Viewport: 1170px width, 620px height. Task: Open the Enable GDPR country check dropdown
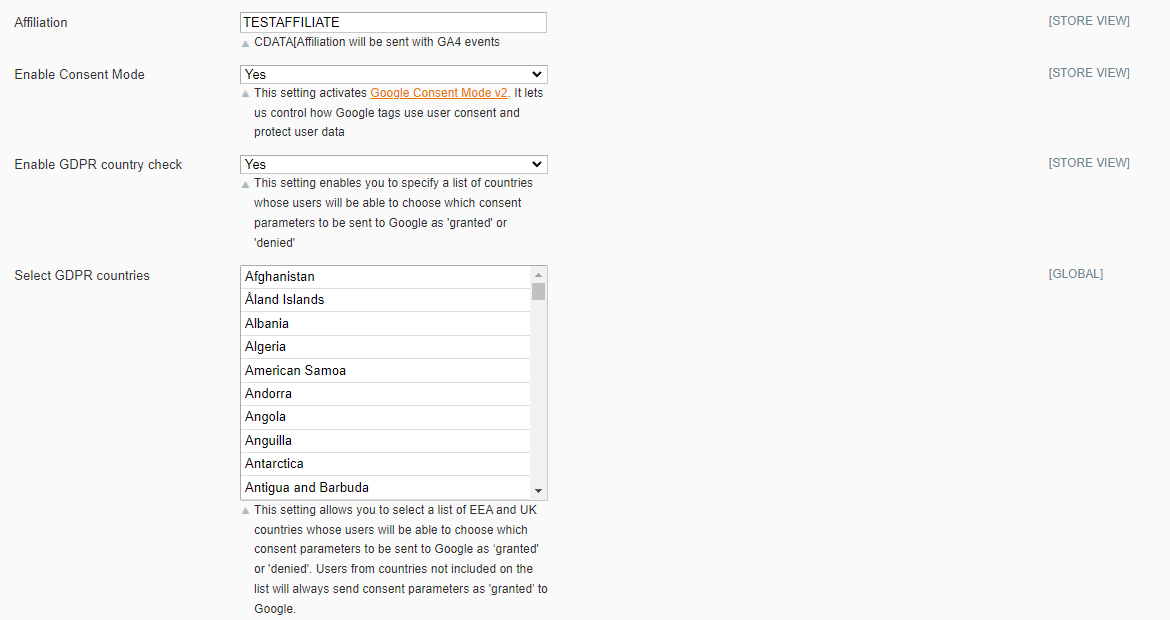393,164
